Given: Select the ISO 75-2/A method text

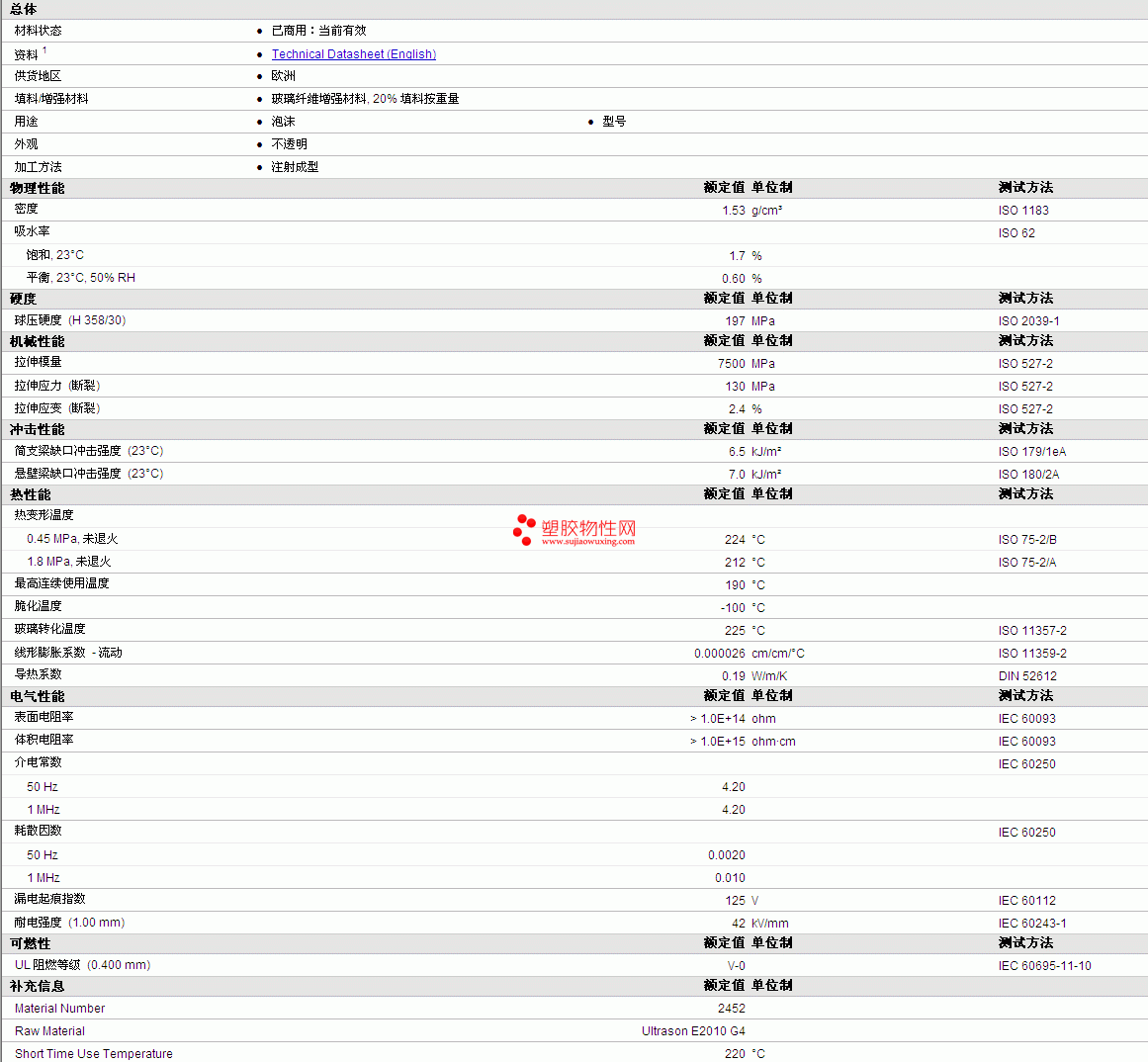Looking at the screenshot, I should click(x=1027, y=563).
